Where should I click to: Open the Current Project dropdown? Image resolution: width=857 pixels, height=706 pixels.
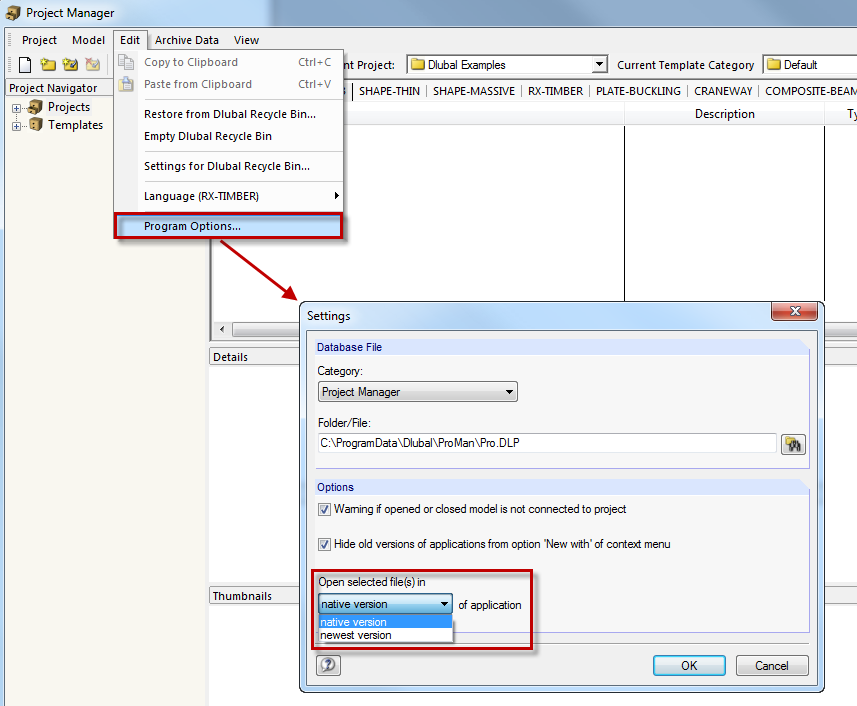[x=597, y=63]
